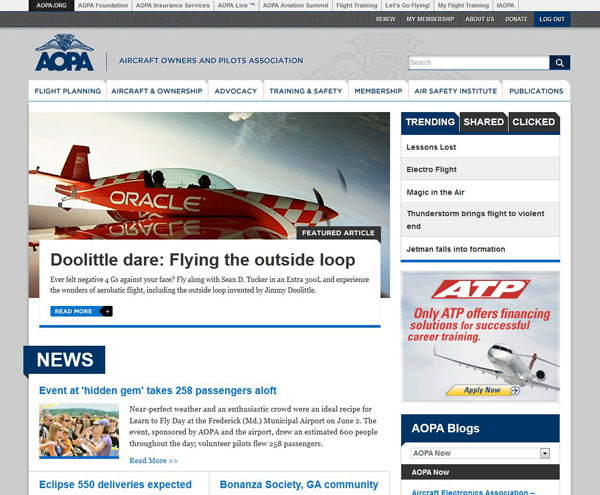The width and height of the screenshot is (600, 495).
Task: Click the Donate button
Action: pos(516,19)
